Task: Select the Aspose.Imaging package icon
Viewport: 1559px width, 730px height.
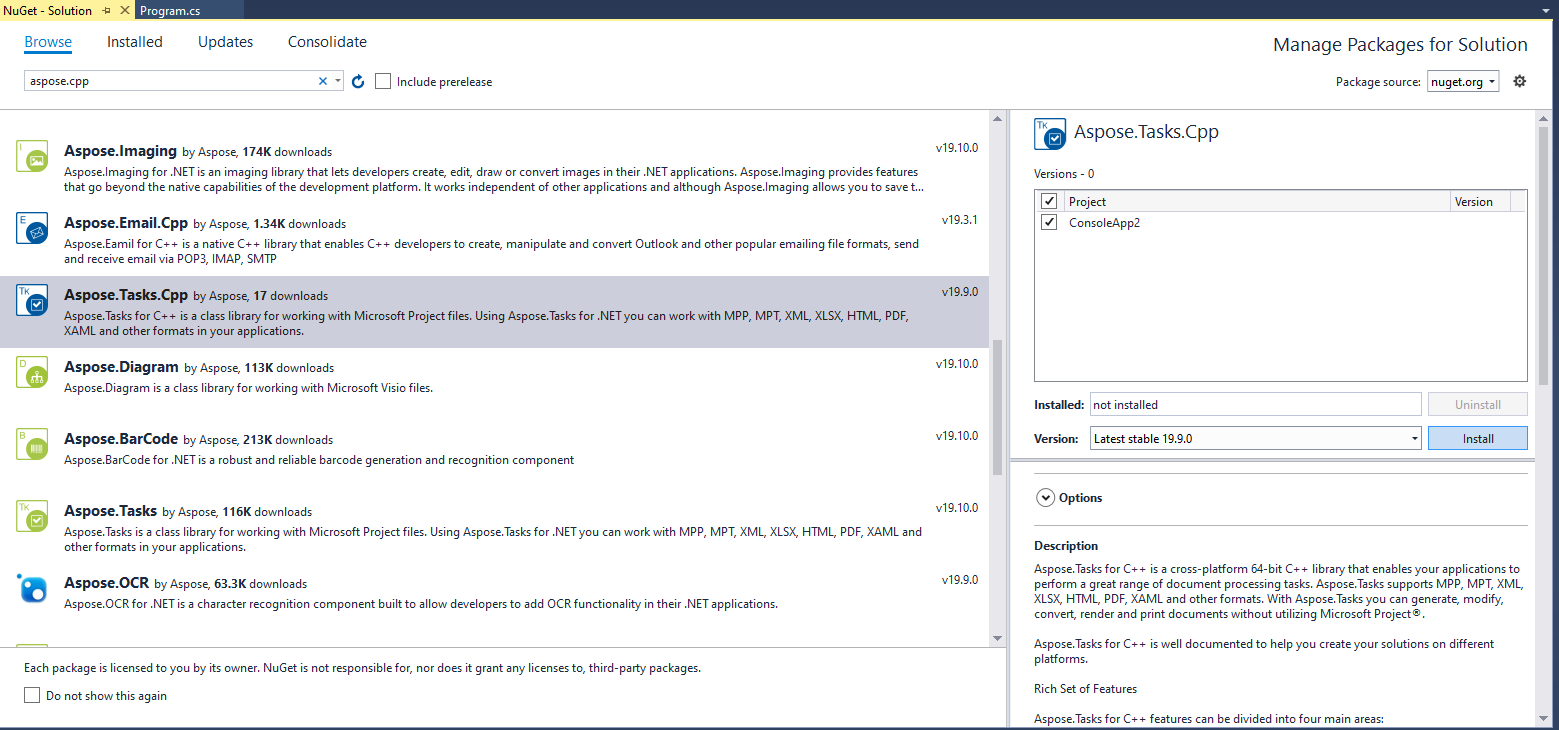Action: 33,157
